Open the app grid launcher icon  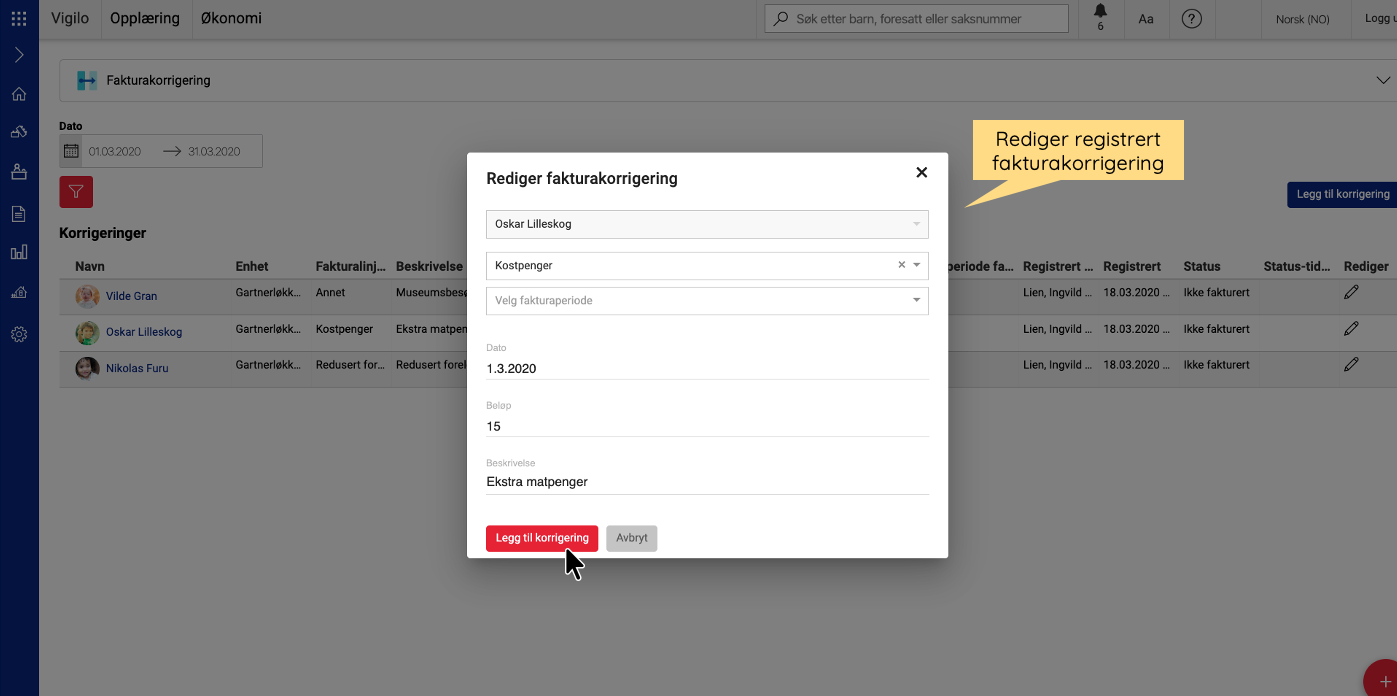19,19
